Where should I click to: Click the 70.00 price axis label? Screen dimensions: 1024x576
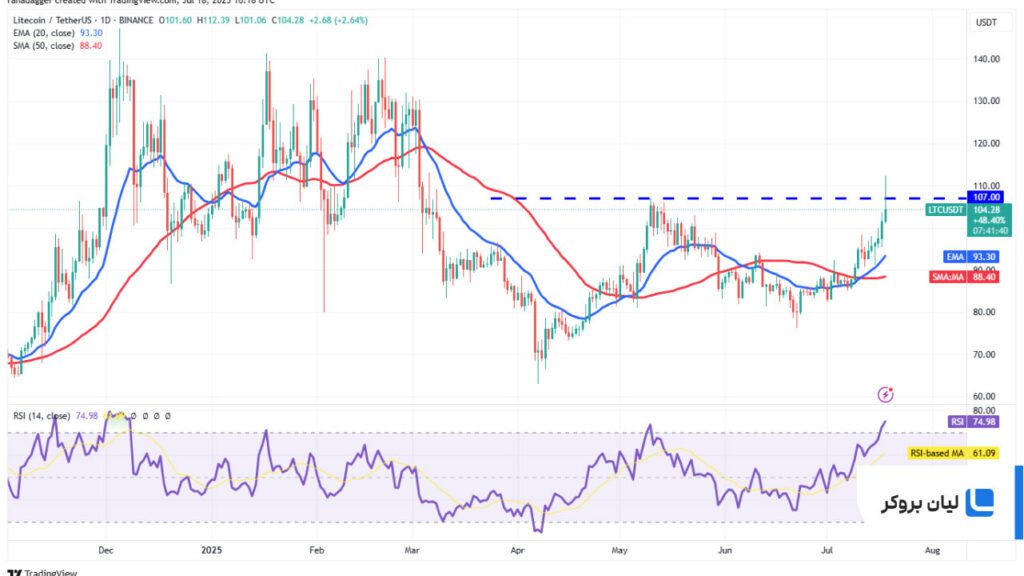984,354
